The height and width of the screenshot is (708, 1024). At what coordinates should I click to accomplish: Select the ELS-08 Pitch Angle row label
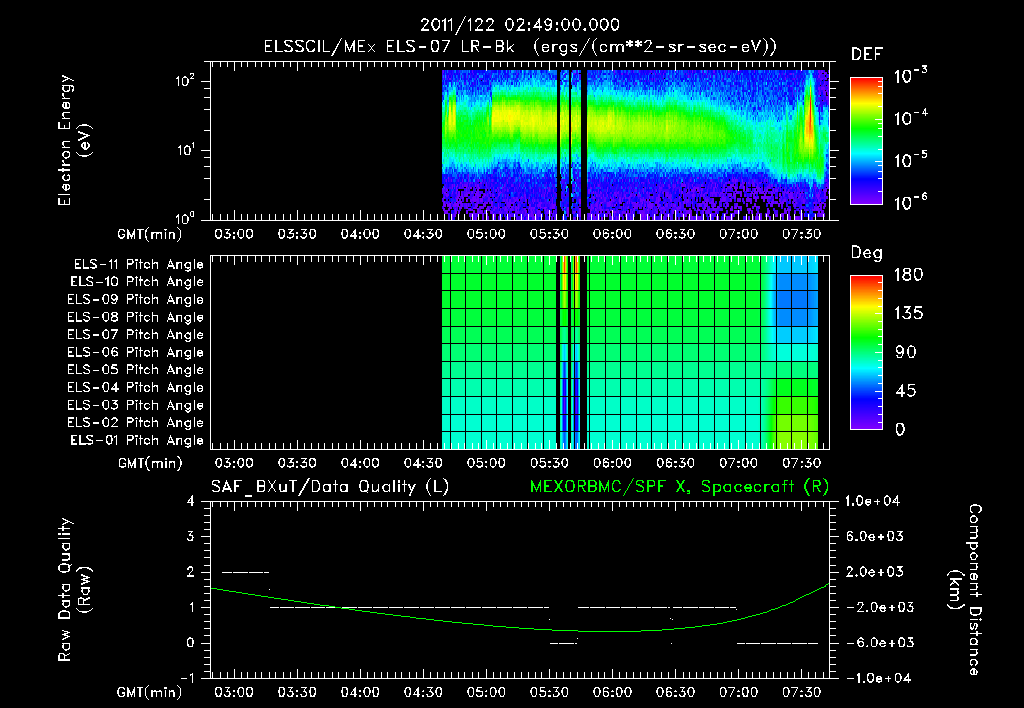[136, 317]
